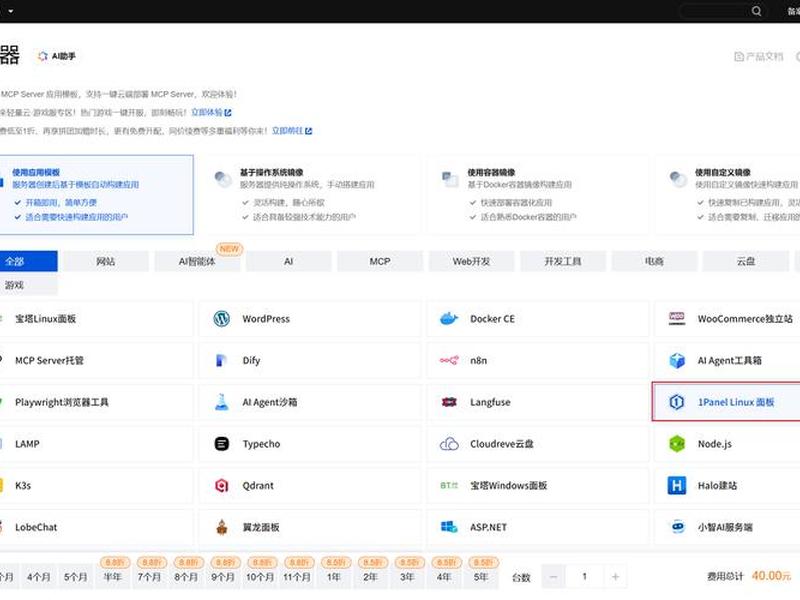This screenshot has width=800, height=600.
Task: Select the ASP.NET Windows icon
Action: point(449,527)
